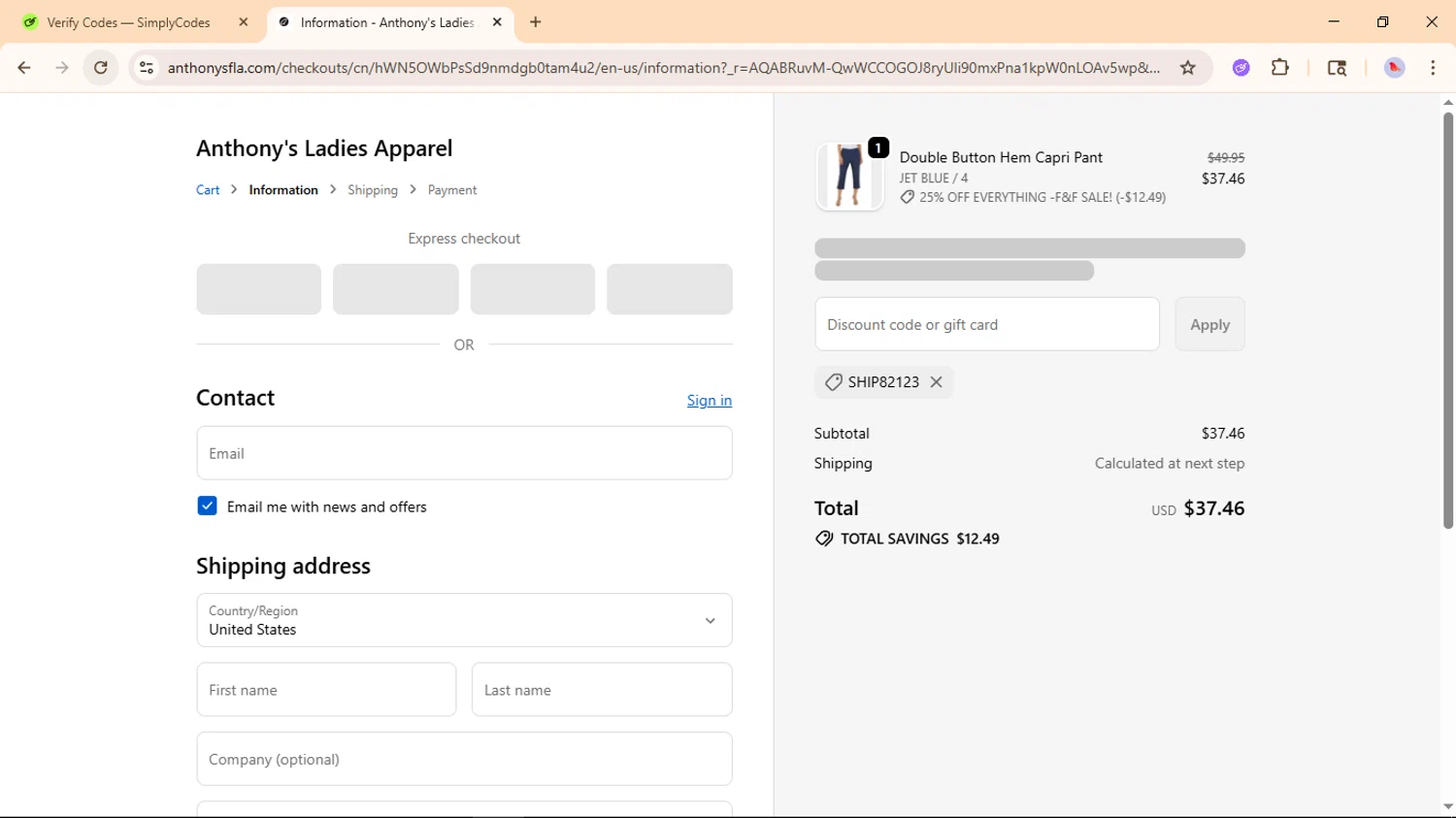Click the Sign in link
1456x818 pixels.
[710, 401]
